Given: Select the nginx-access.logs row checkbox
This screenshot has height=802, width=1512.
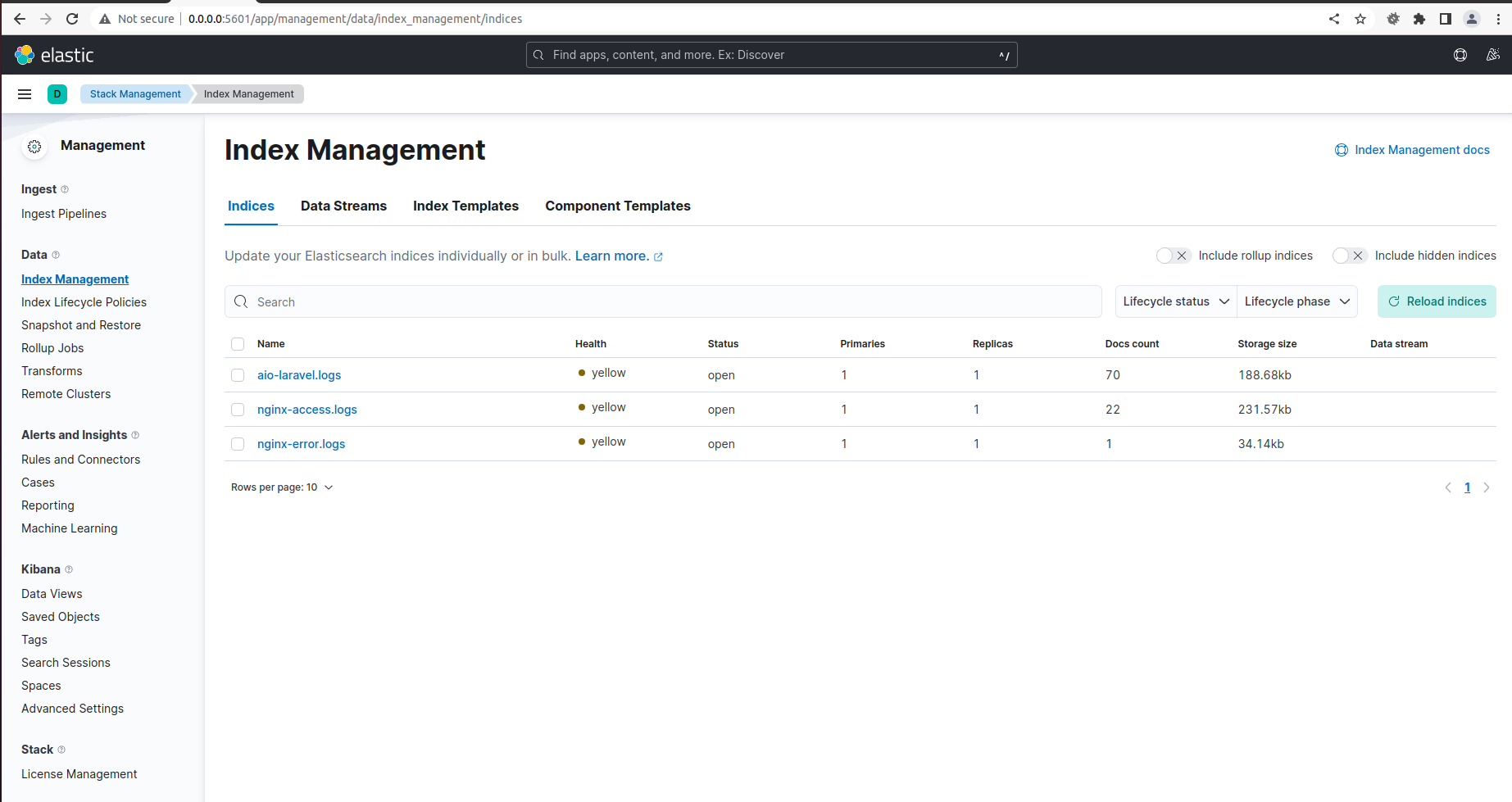Looking at the screenshot, I should pos(238,410).
